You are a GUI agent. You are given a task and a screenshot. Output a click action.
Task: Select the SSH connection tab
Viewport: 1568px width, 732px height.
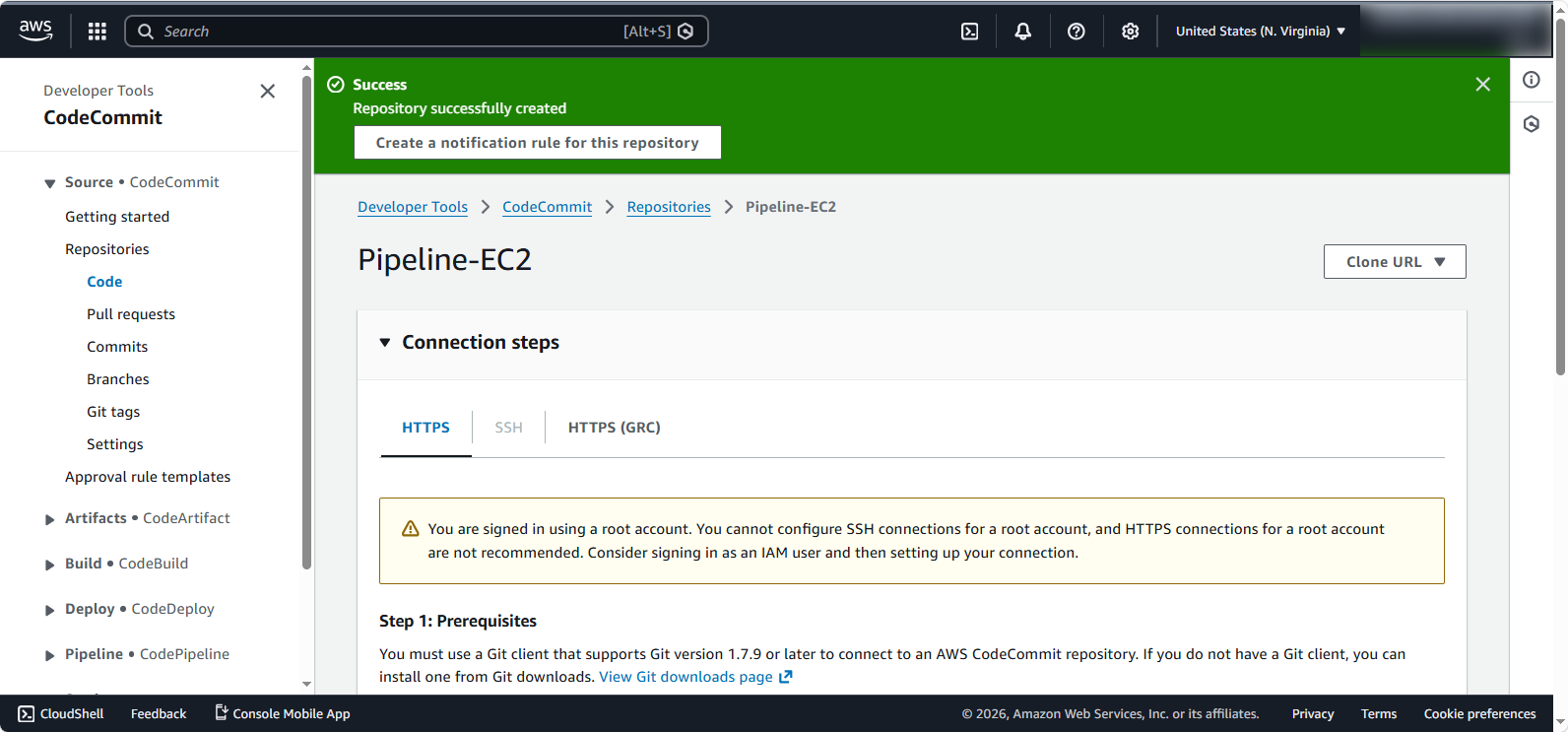[508, 428]
